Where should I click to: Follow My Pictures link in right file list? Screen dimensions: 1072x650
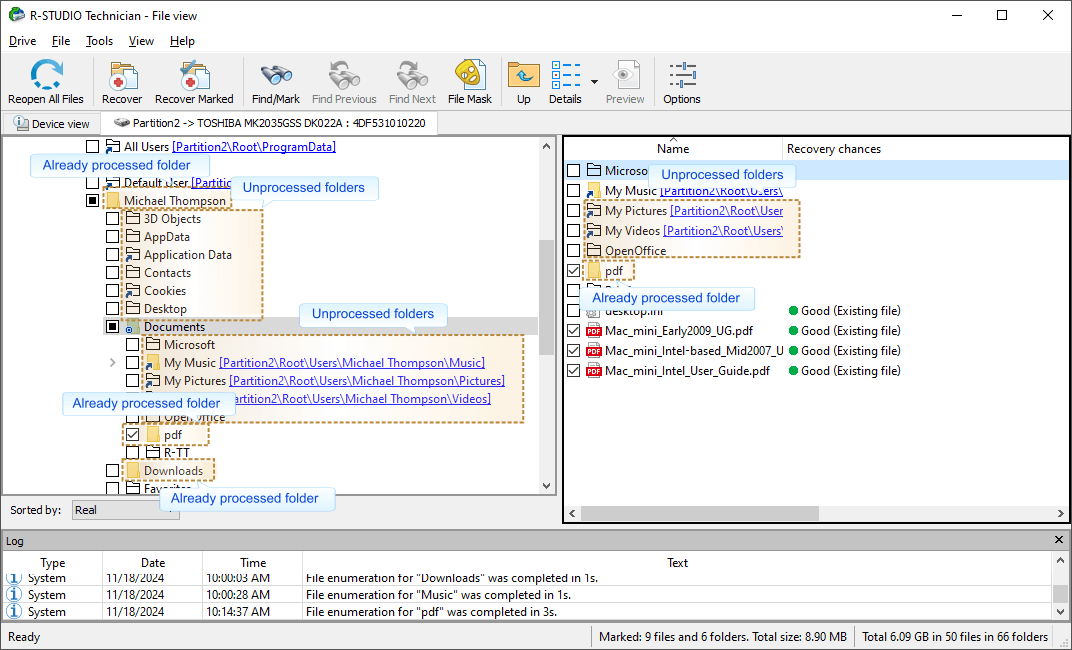point(727,211)
